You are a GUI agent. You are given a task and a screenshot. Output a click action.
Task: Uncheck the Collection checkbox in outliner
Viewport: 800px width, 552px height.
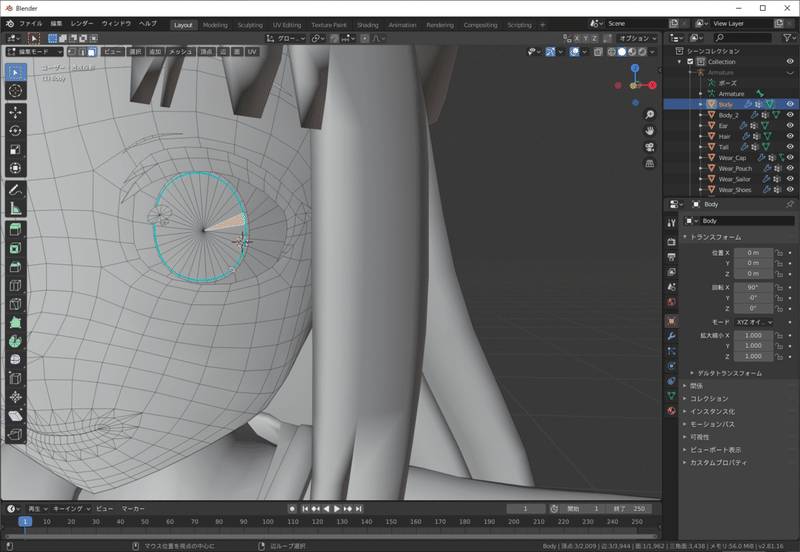690,62
